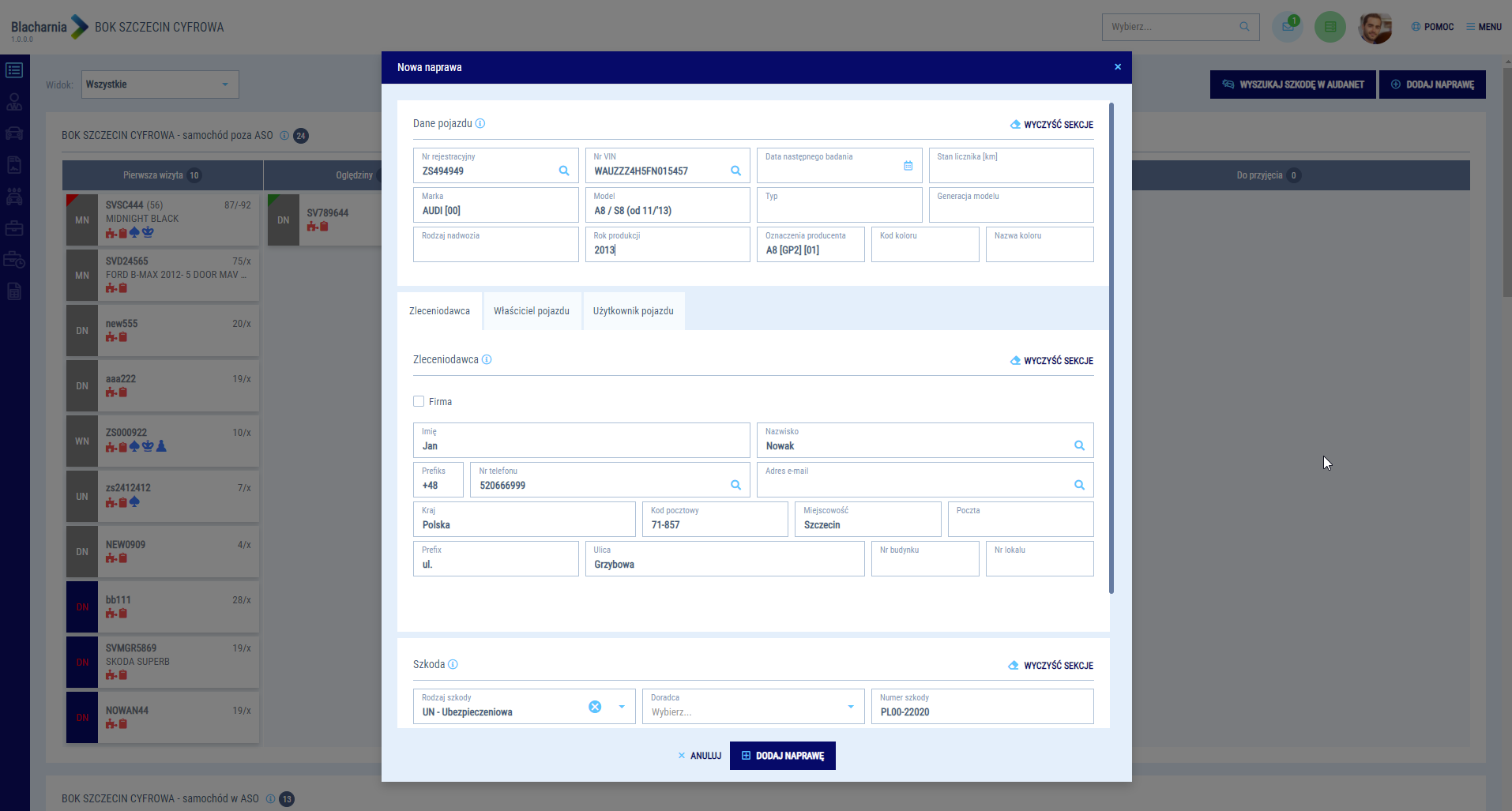The width and height of the screenshot is (1512, 811).
Task: Close the Nowa naprawa dialog
Action: coord(1117,67)
